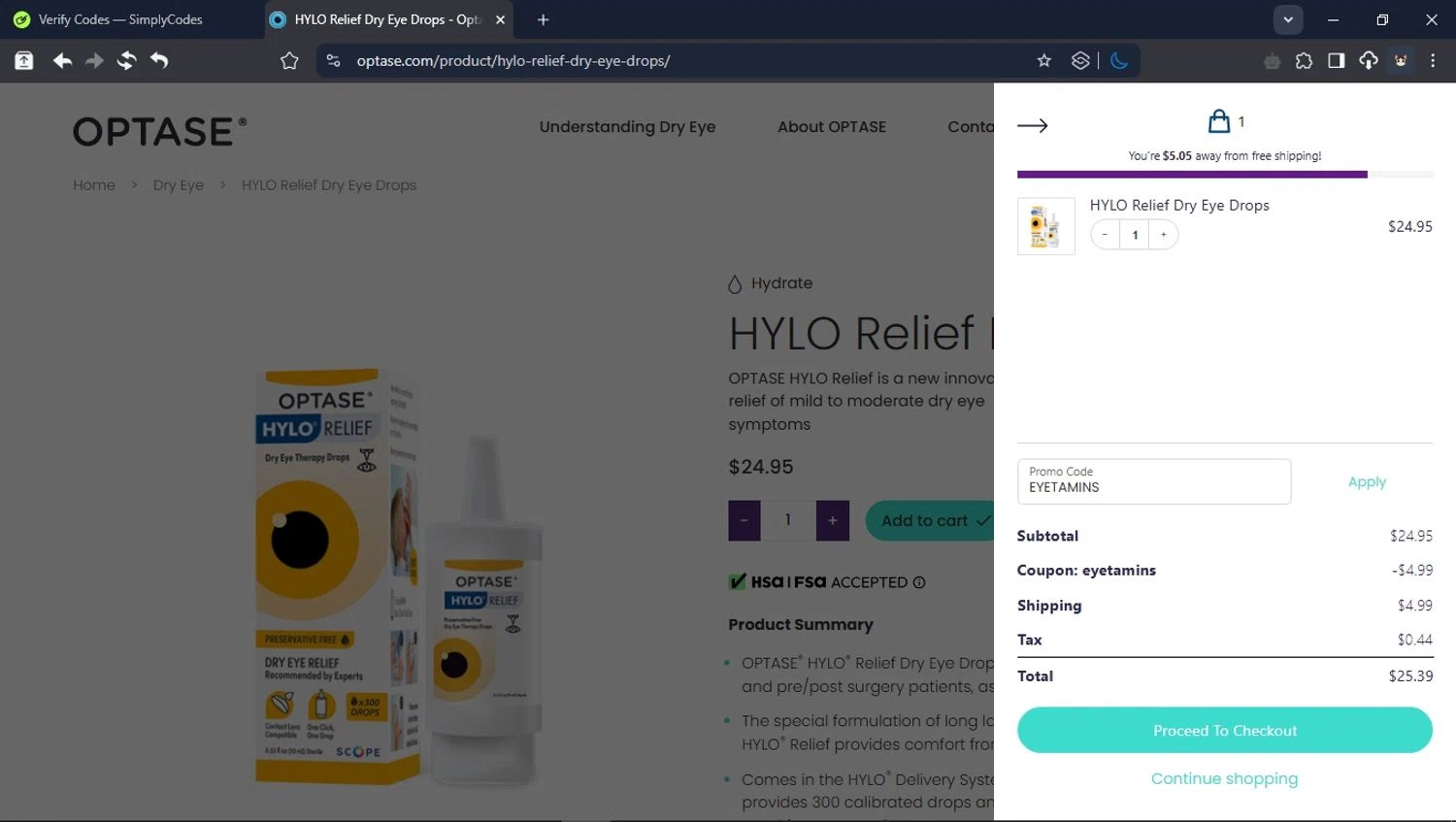This screenshot has height=822, width=1456.
Task: Click the free shipping progress bar
Action: point(1225,175)
